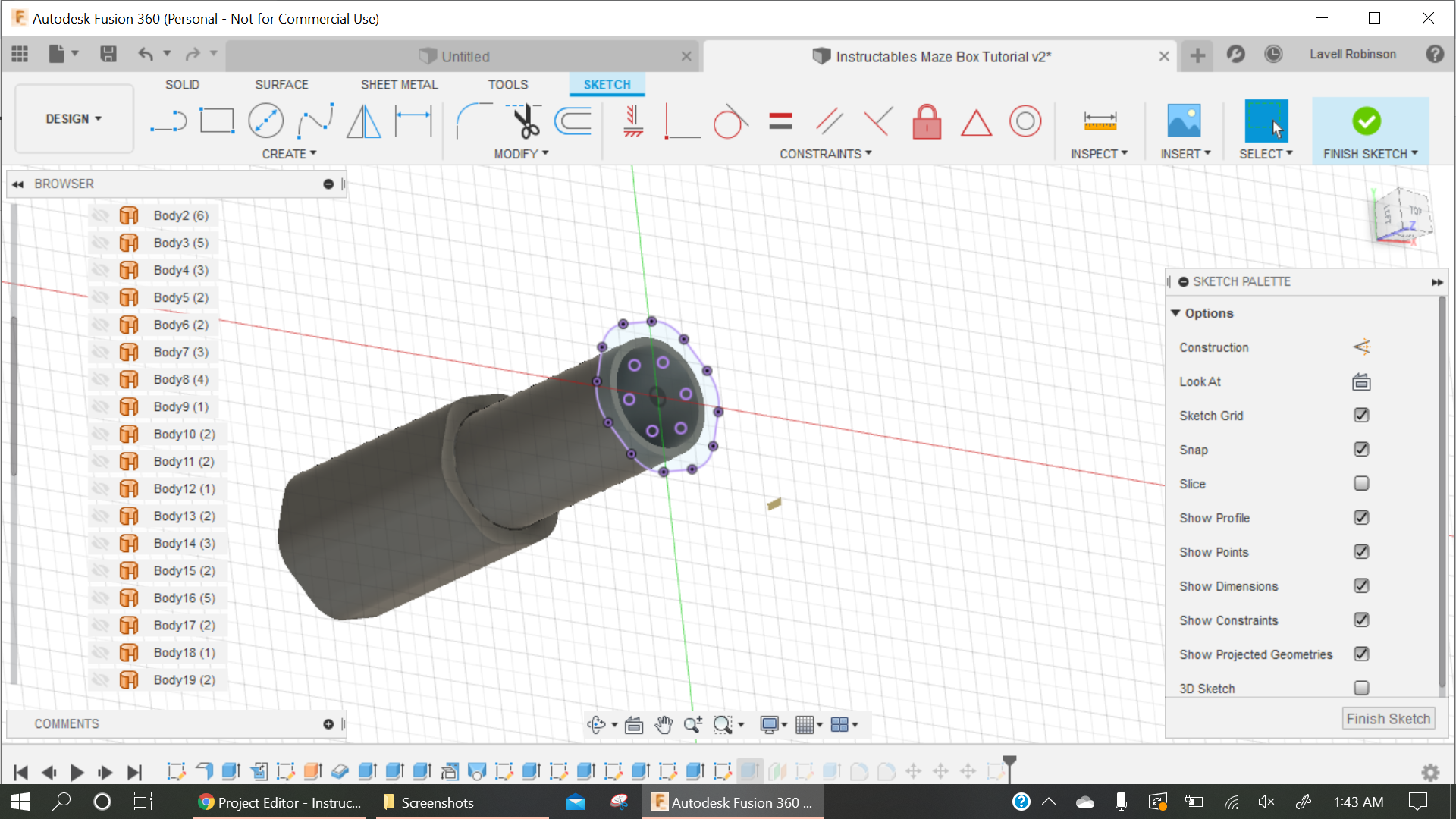Collapse the Options section in Sketch Palette
The width and height of the screenshot is (1456, 819).
1175,313
